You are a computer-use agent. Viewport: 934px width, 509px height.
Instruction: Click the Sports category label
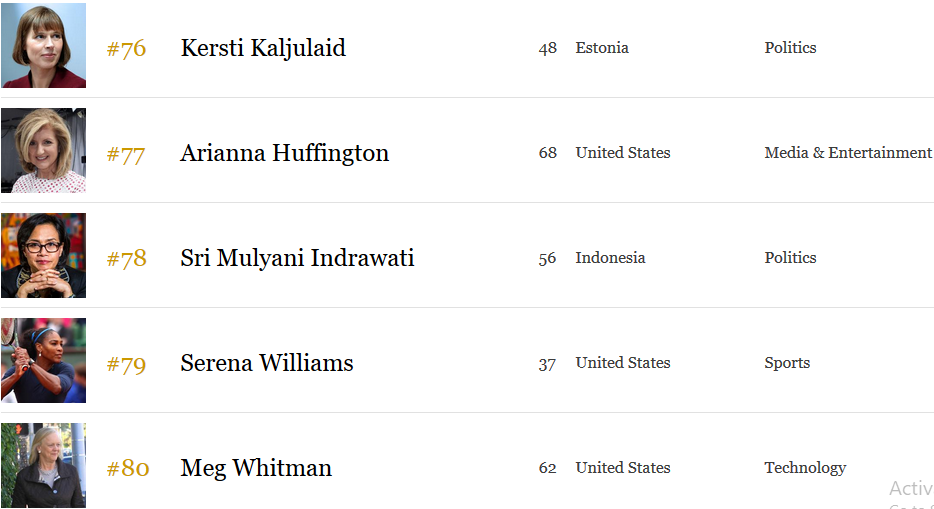coord(787,363)
